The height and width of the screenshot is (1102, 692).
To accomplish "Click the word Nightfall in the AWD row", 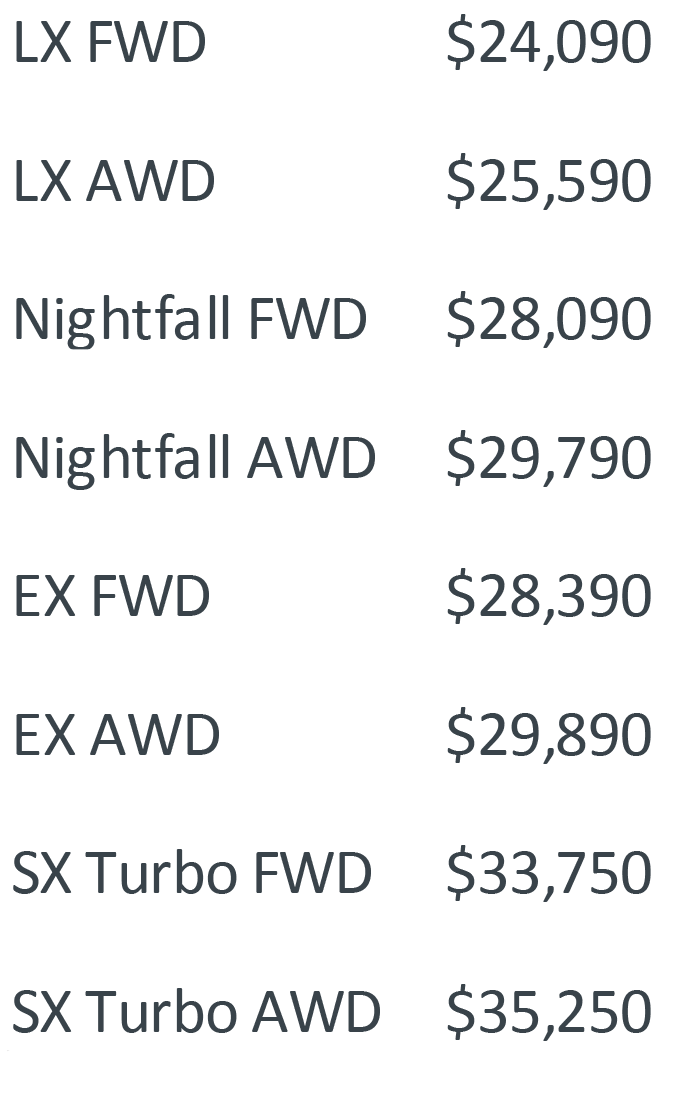I will [122, 458].
